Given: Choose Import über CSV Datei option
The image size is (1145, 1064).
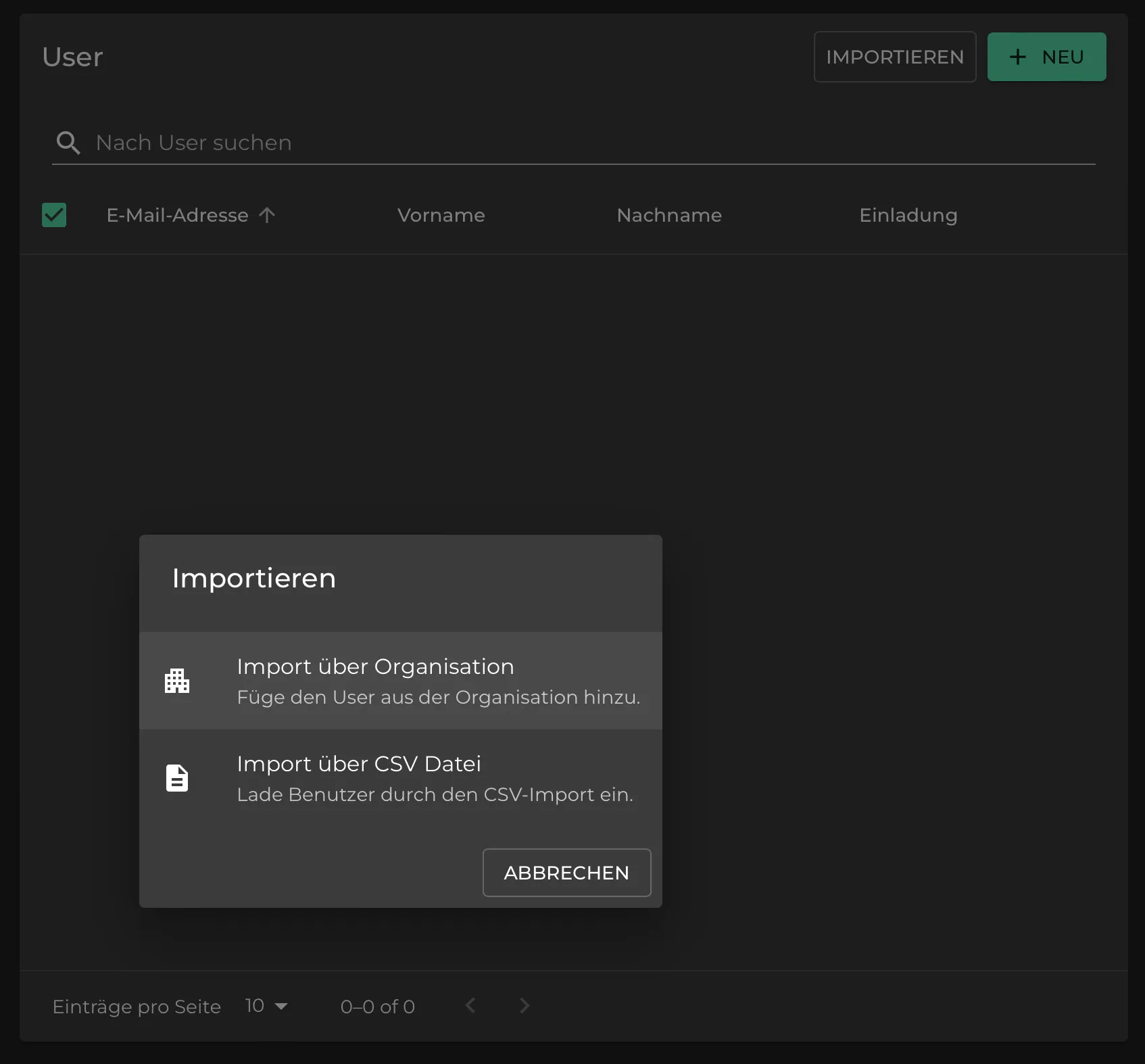Looking at the screenshot, I should pos(401,778).
